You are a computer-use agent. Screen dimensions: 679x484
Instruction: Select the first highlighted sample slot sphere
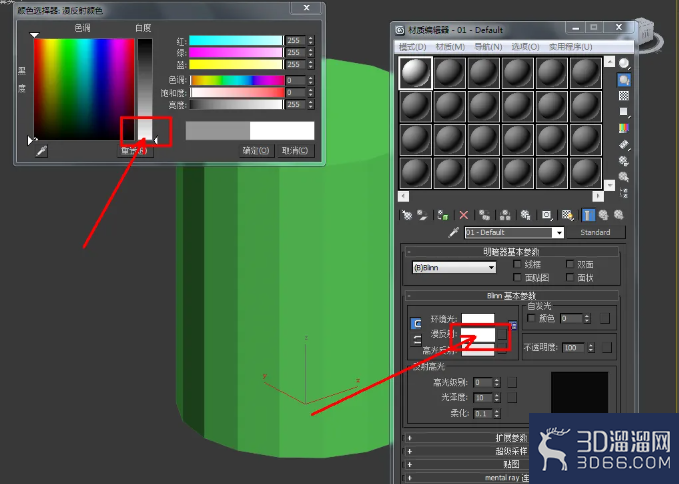point(415,73)
